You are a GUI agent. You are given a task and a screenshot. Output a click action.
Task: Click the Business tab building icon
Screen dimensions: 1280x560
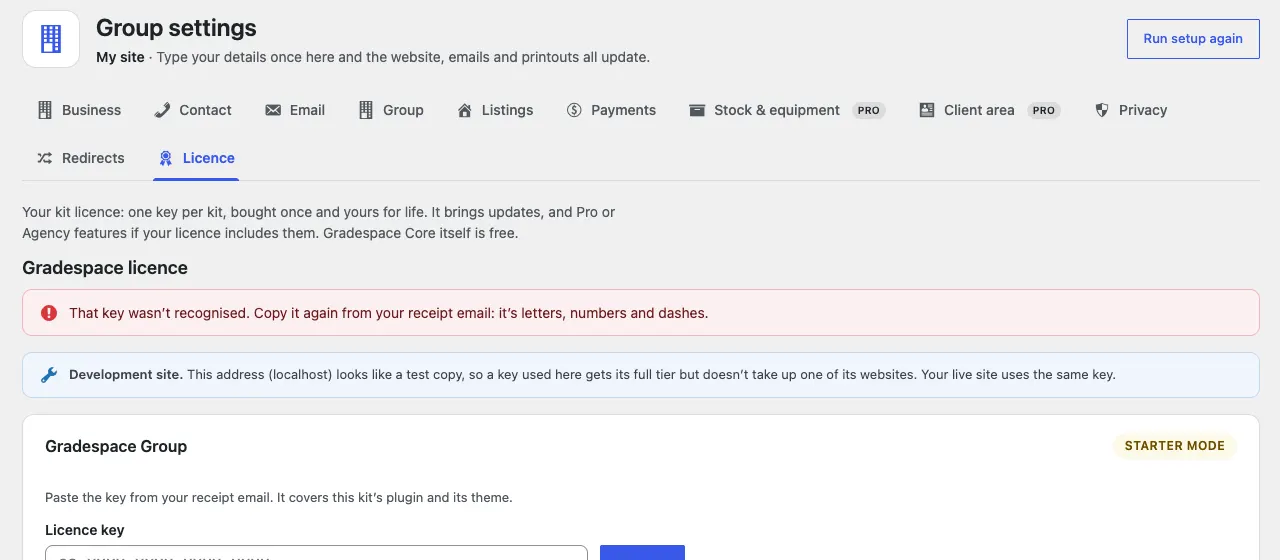pos(45,110)
